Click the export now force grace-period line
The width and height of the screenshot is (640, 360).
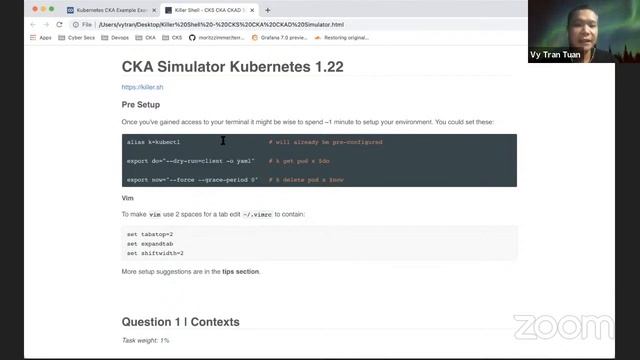[x=192, y=180]
